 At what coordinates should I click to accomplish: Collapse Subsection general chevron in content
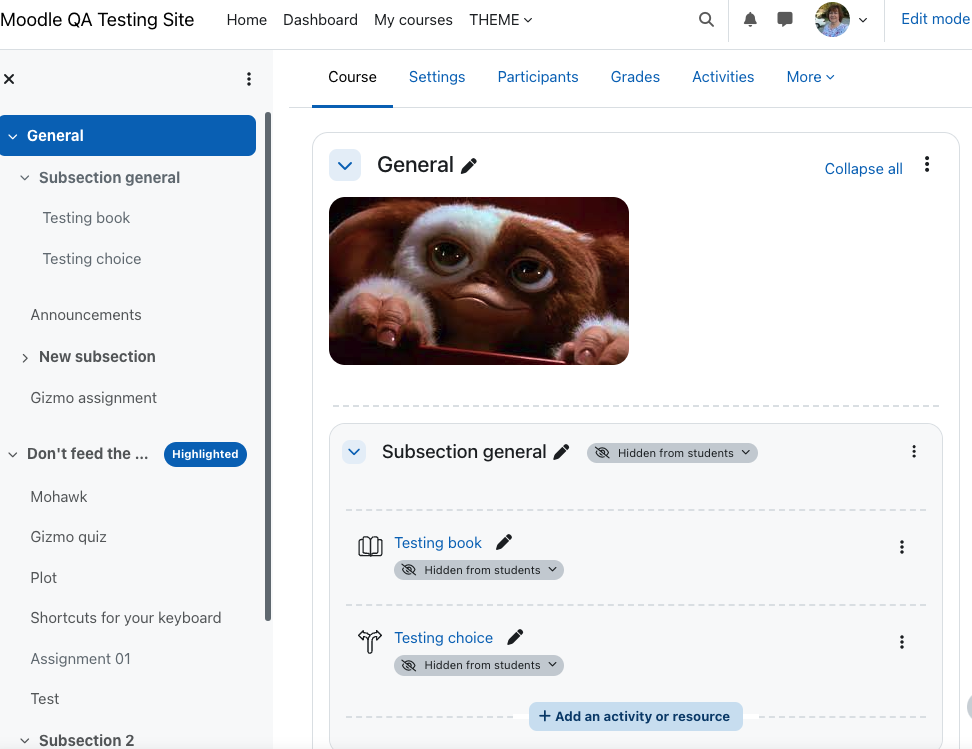pyautogui.click(x=354, y=452)
